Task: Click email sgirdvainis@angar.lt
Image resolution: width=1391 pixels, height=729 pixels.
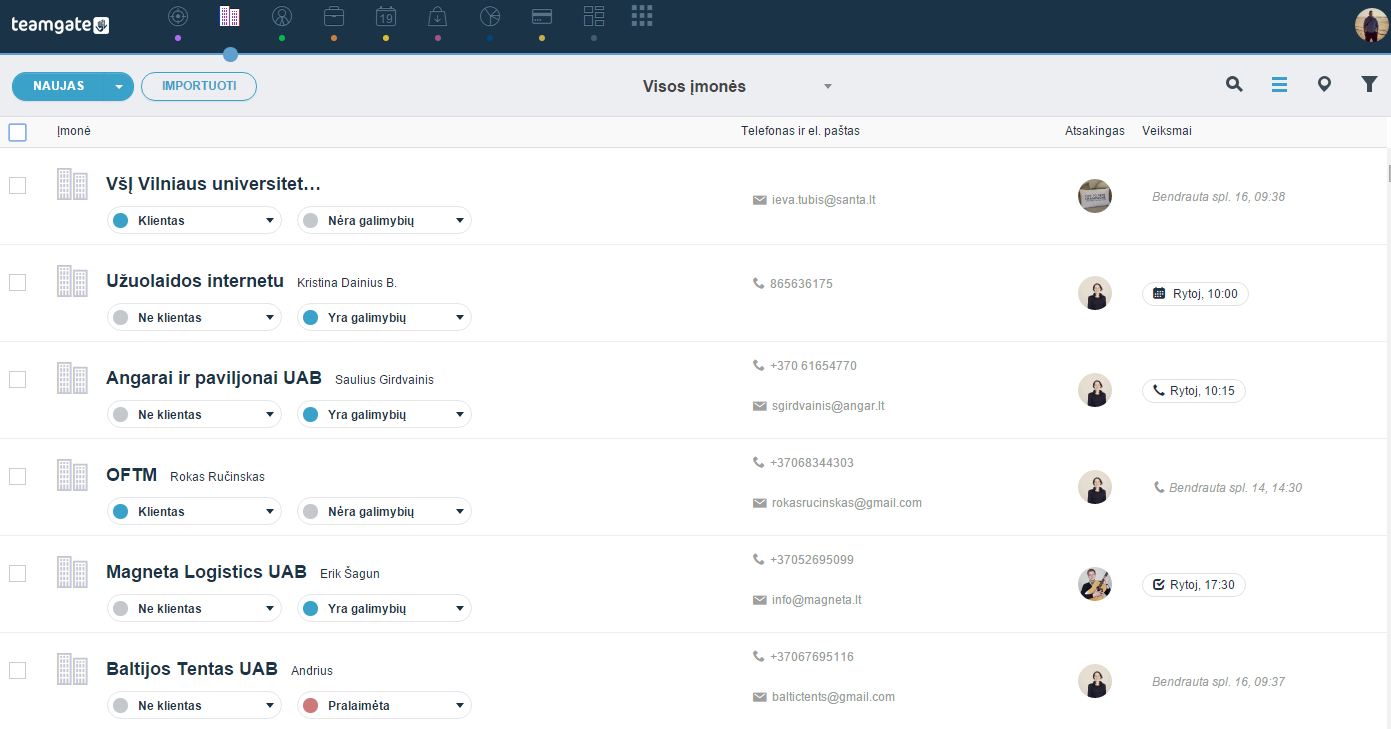Action: click(828, 406)
